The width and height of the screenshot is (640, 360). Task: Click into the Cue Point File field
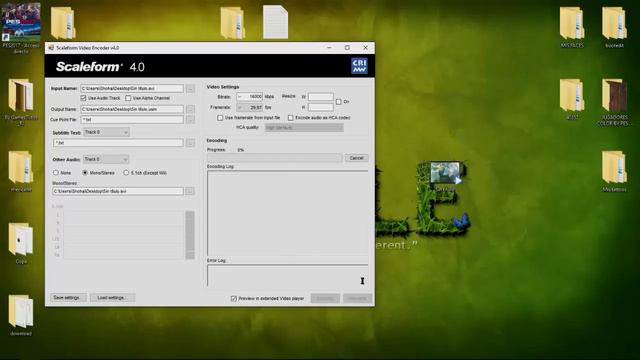point(132,120)
